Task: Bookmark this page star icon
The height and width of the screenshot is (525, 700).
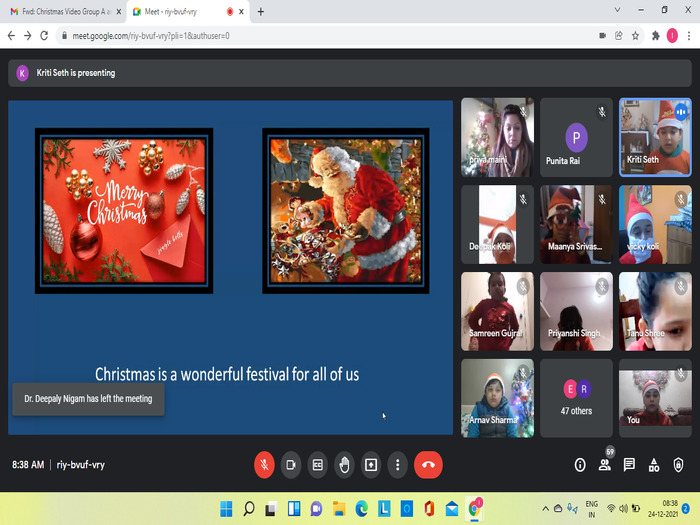Action: click(x=635, y=36)
